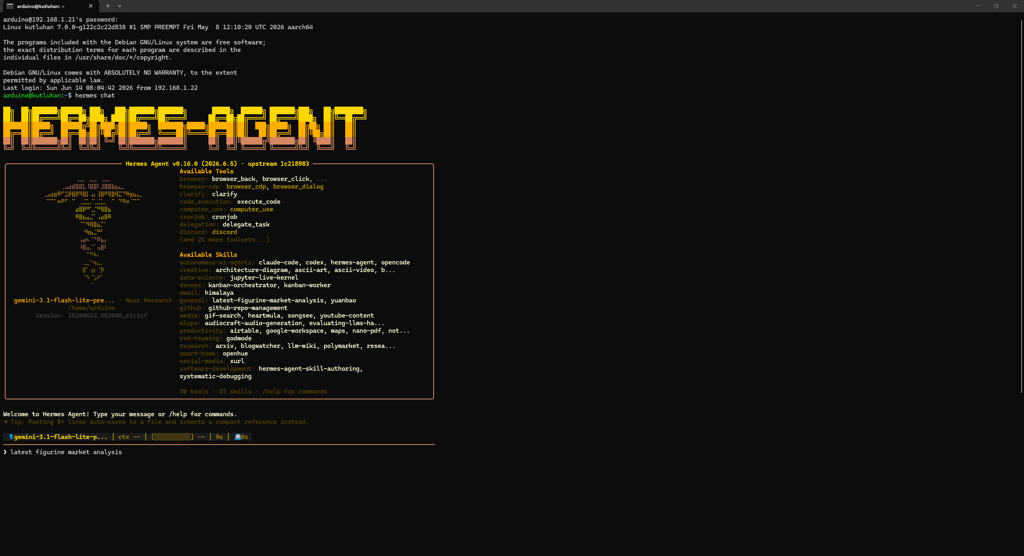1024x556 pixels.
Task: Click the 'godmode' red-teaming skill
Action: [x=239, y=338]
